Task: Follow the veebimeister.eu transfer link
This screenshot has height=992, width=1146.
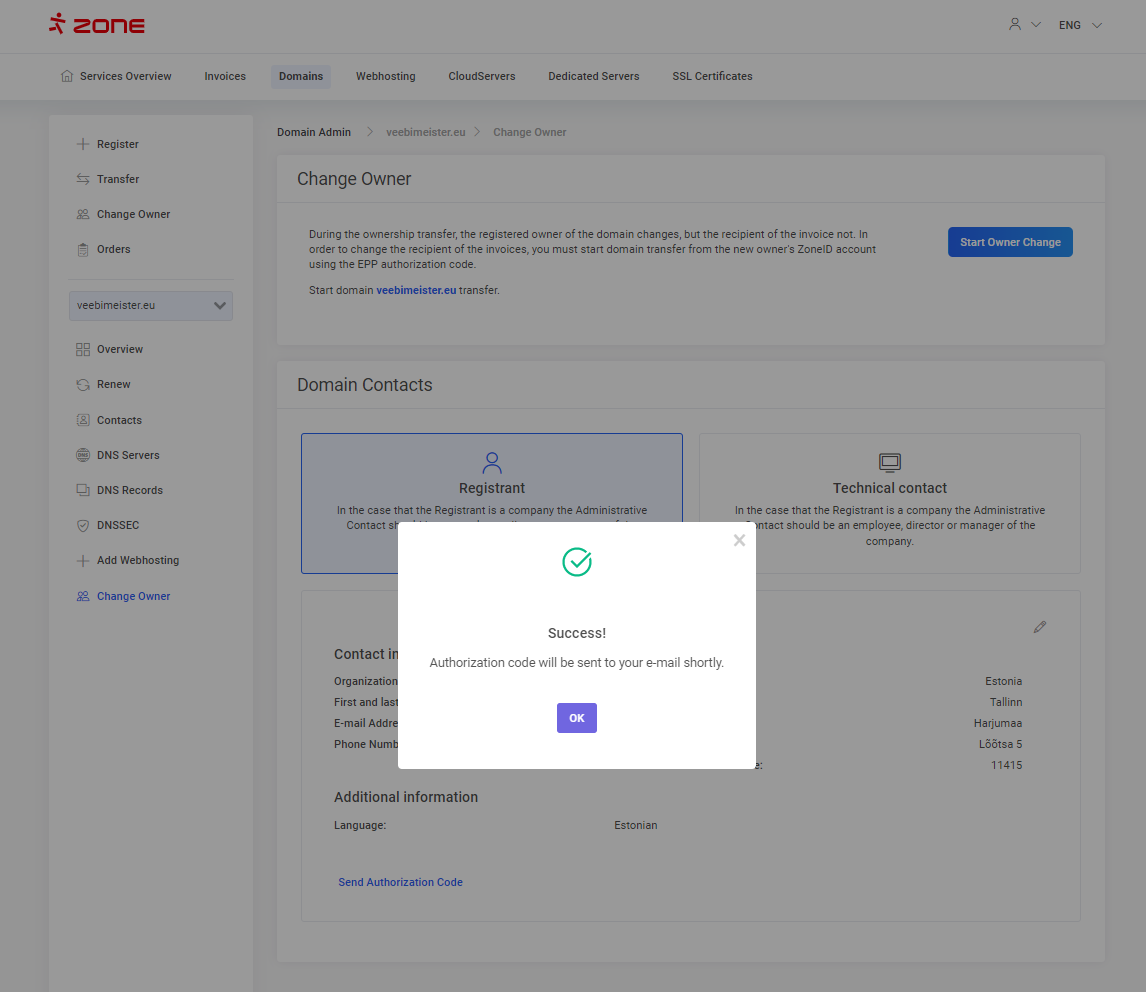Action: coord(416,290)
